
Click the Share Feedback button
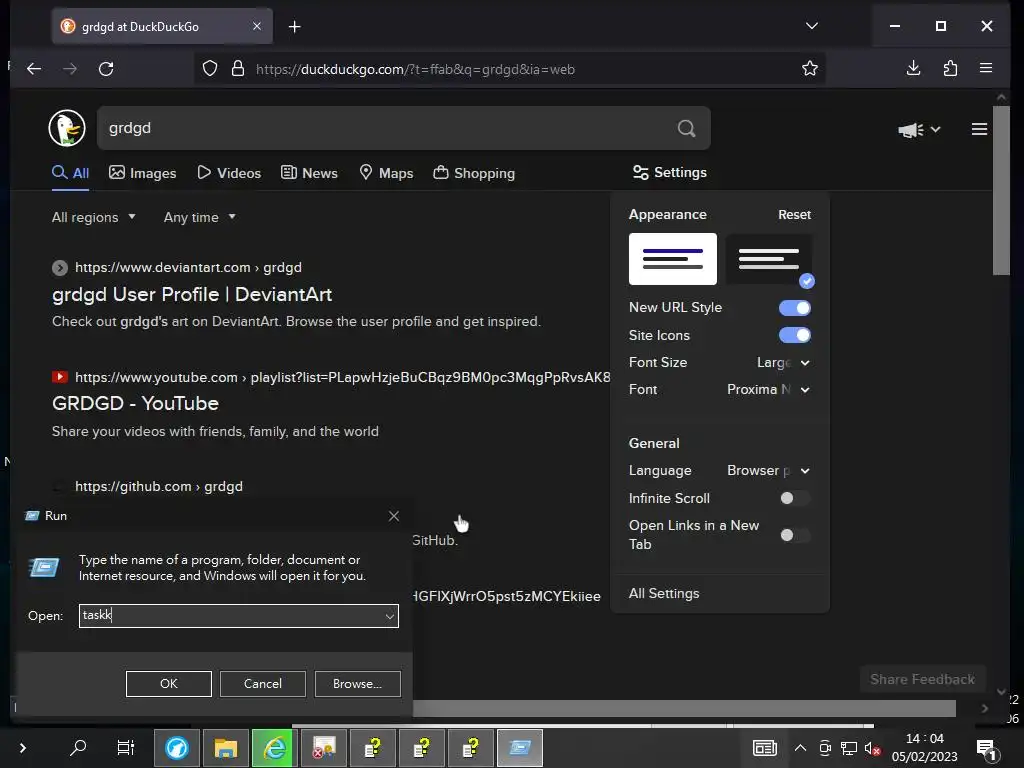922,679
